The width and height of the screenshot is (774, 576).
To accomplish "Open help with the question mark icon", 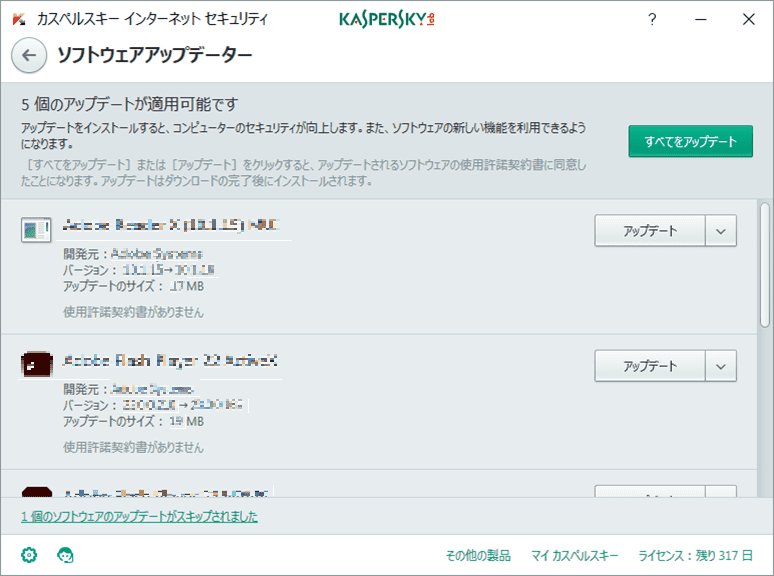I will (x=652, y=19).
